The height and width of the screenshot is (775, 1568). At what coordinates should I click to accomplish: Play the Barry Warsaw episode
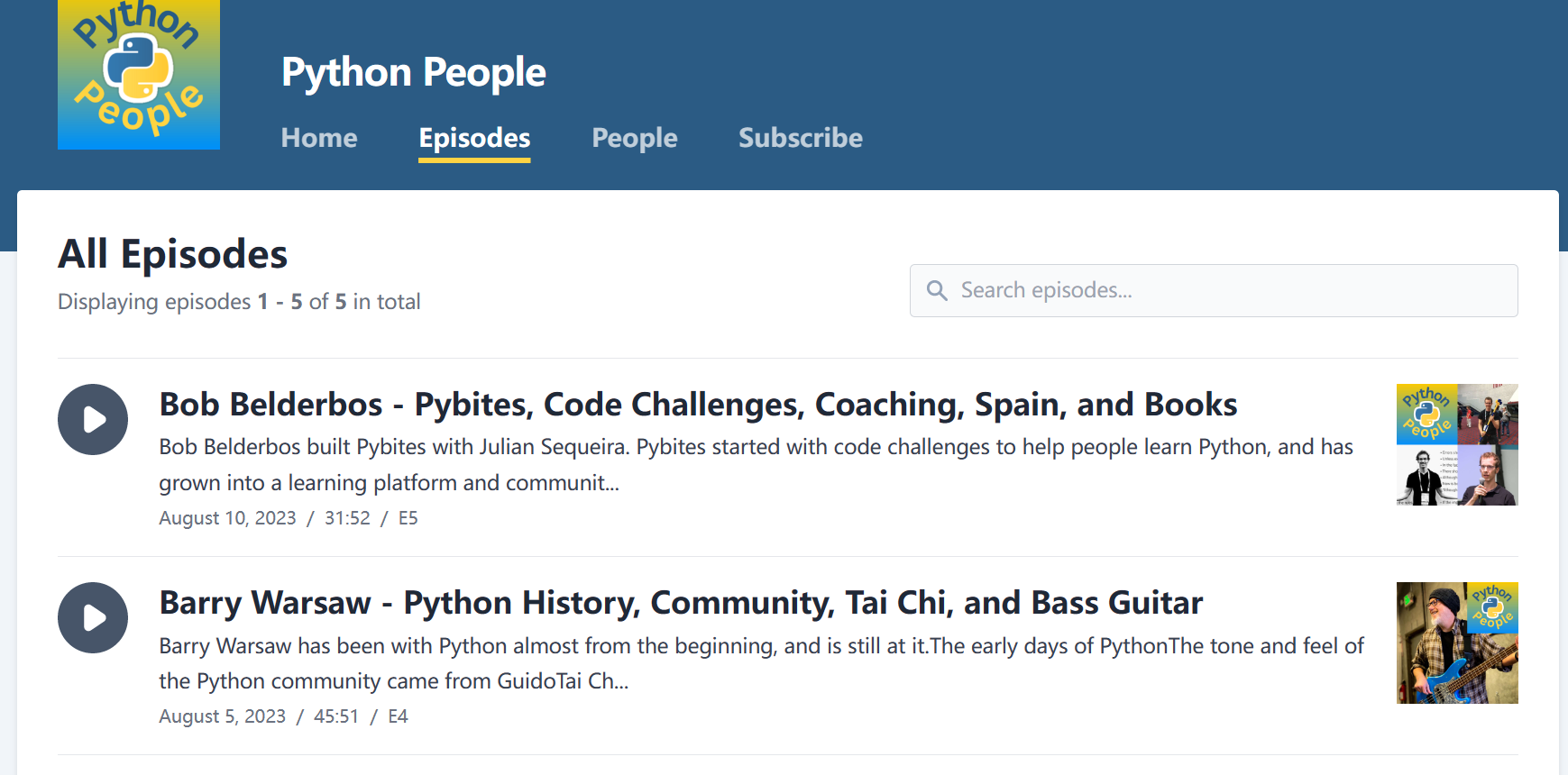click(x=93, y=618)
